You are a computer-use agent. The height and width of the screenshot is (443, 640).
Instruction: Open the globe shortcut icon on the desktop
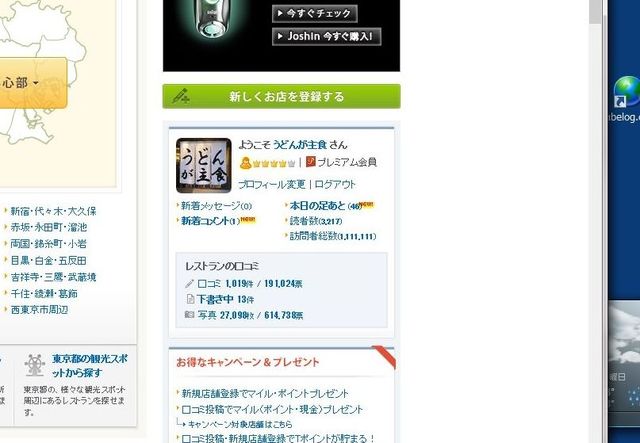pos(627,92)
